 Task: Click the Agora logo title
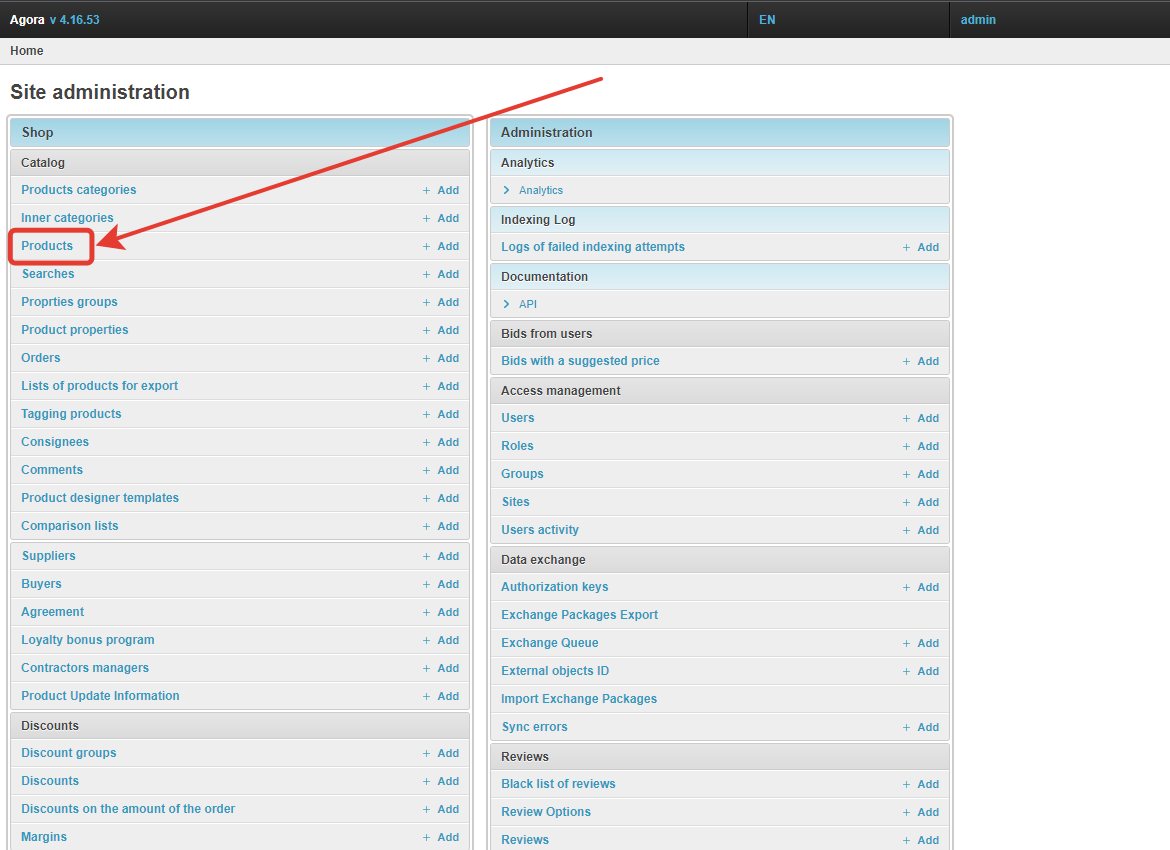click(x=27, y=20)
